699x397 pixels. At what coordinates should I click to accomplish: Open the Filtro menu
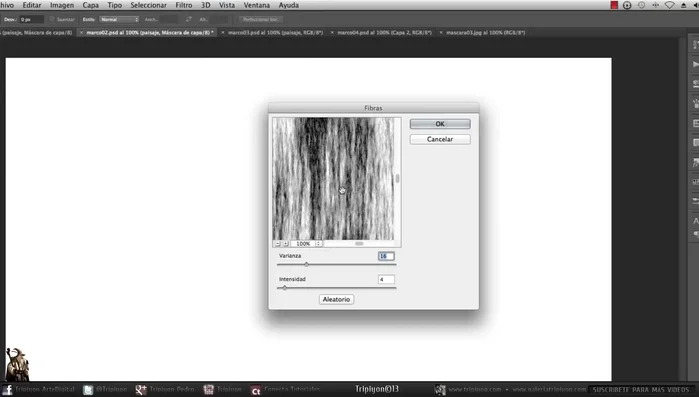pos(184,5)
